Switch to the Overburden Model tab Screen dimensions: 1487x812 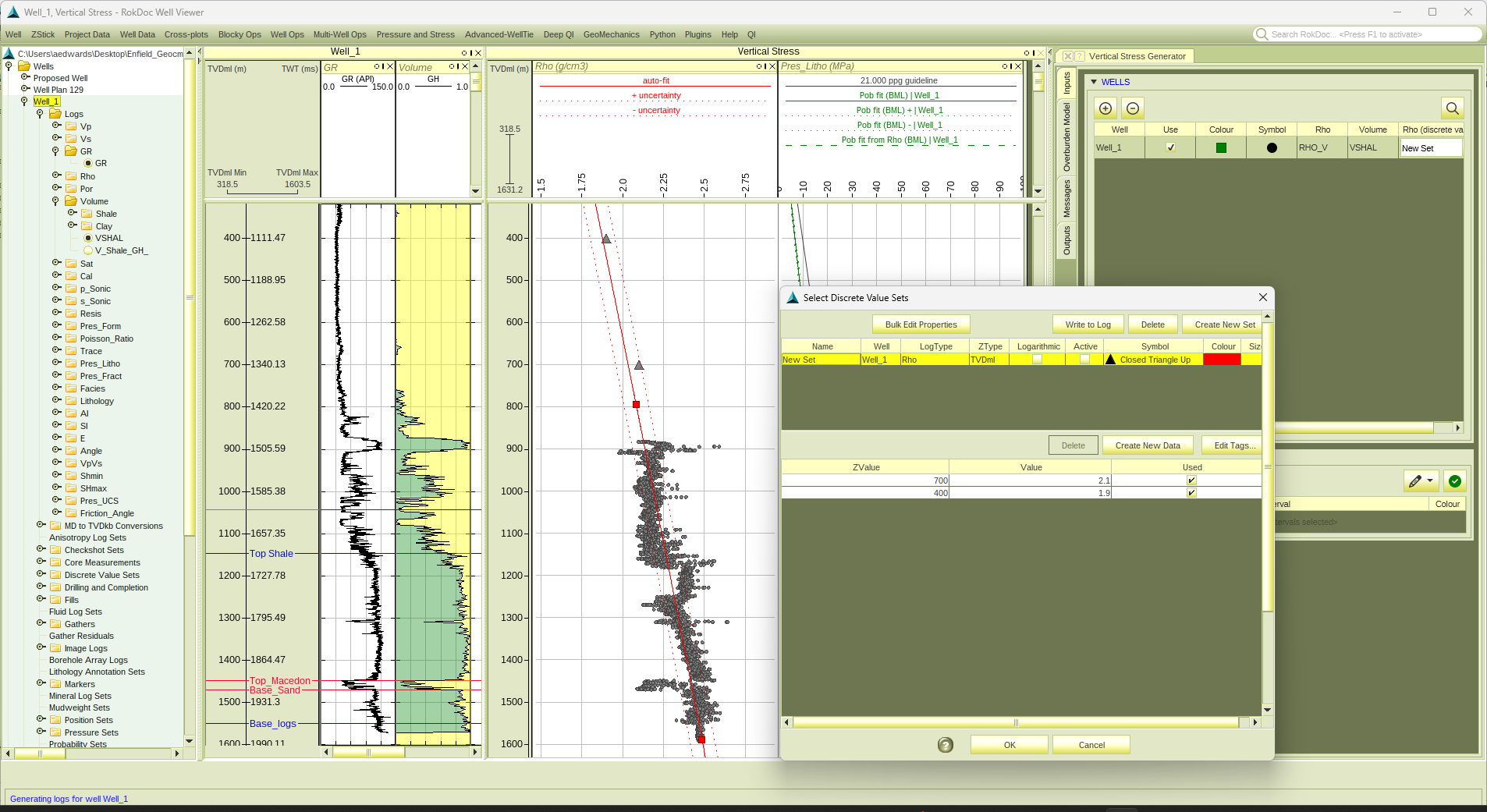coord(1066,137)
